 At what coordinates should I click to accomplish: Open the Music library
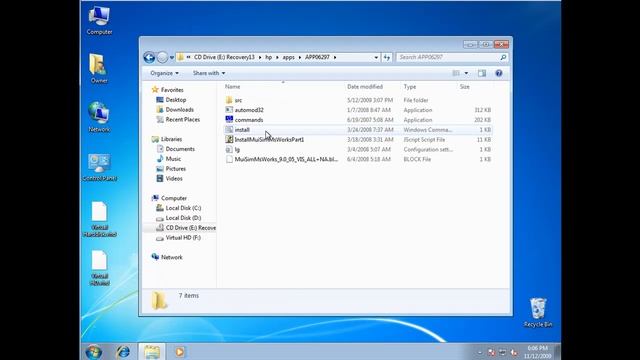point(173,159)
